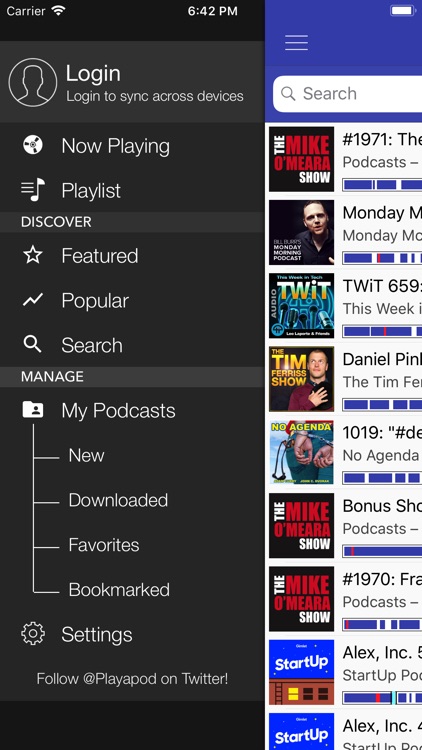The height and width of the screenshot is (750, 422).
Task: Select Favorites under My Podcasts
Action: click(x=104, y=545)
